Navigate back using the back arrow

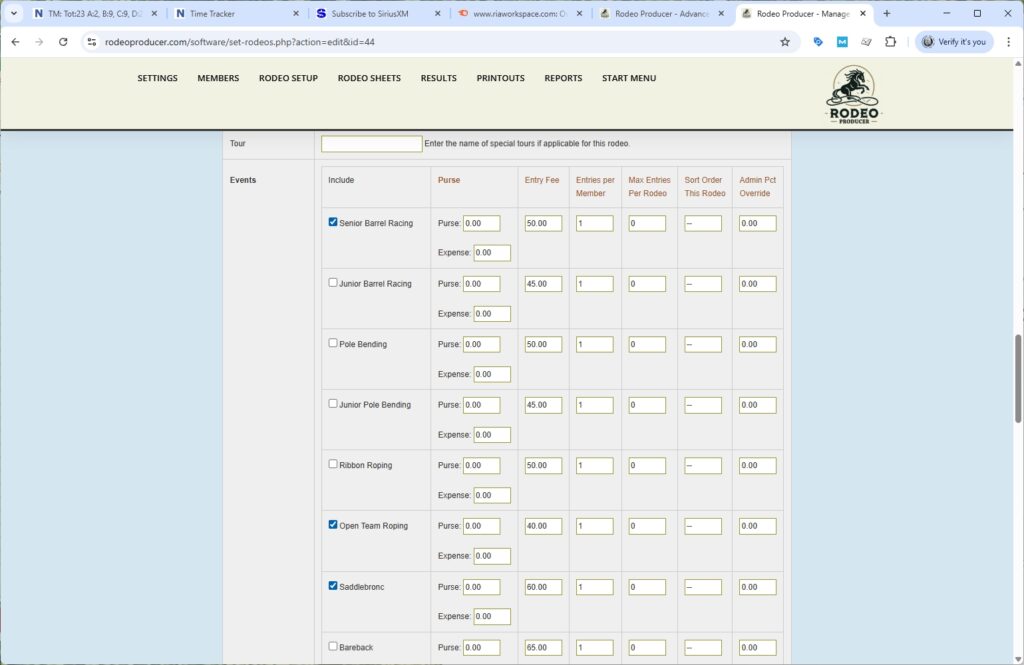tap(15, 42)
